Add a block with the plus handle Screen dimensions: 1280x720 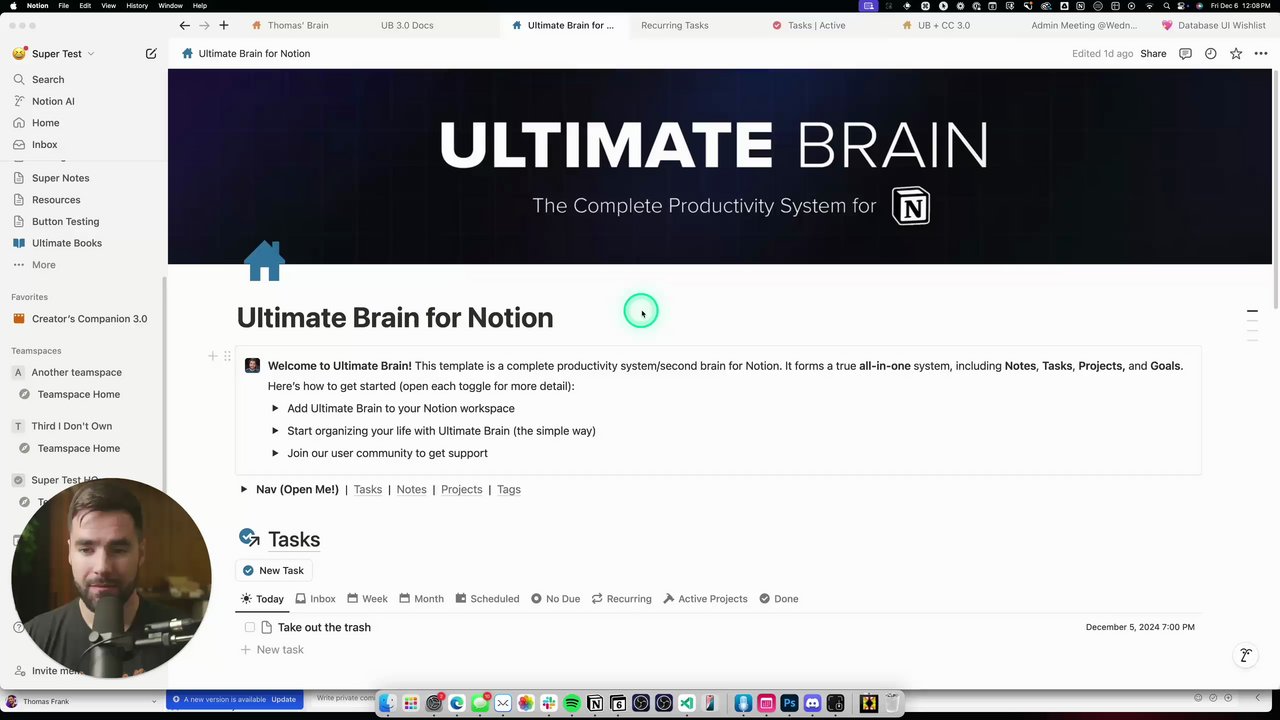(212, 356)
